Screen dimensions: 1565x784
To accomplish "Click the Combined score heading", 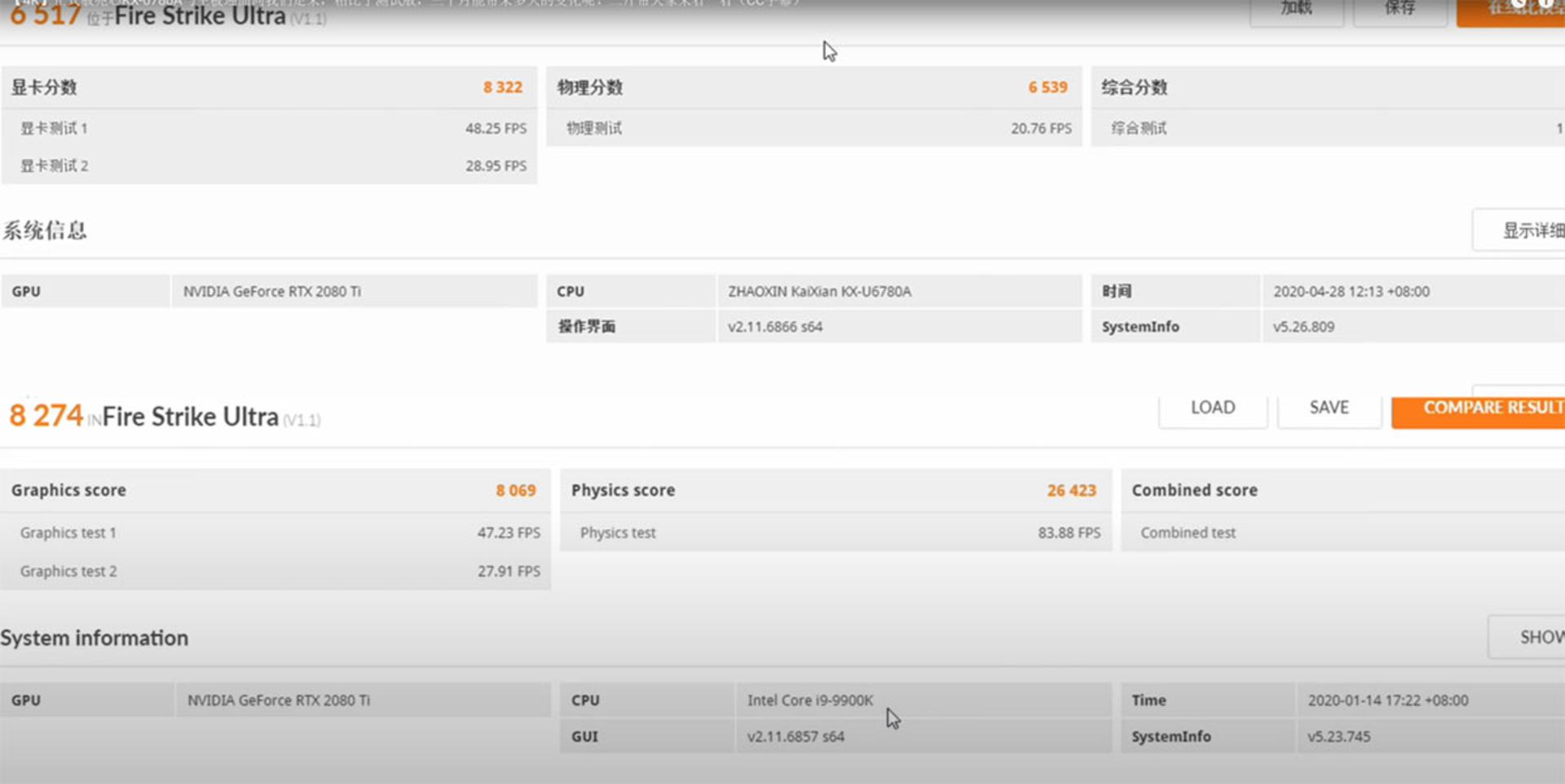I will click(1195, 490).
